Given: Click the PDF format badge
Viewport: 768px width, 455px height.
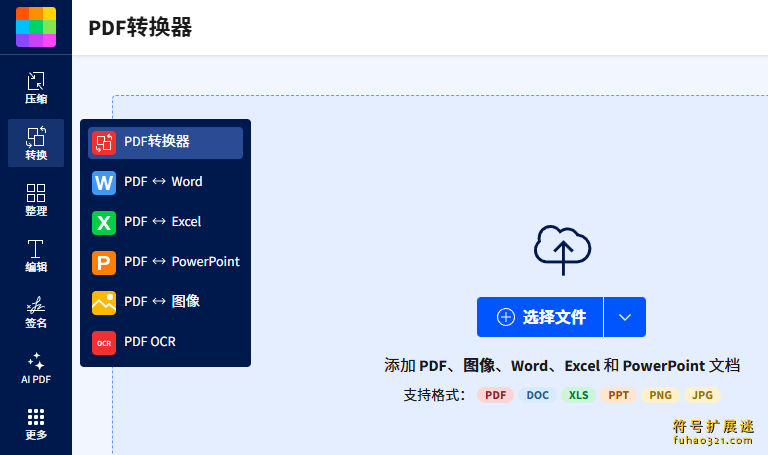Looking at the screenshot, I should pyautogui.click(x=495, y=395).
